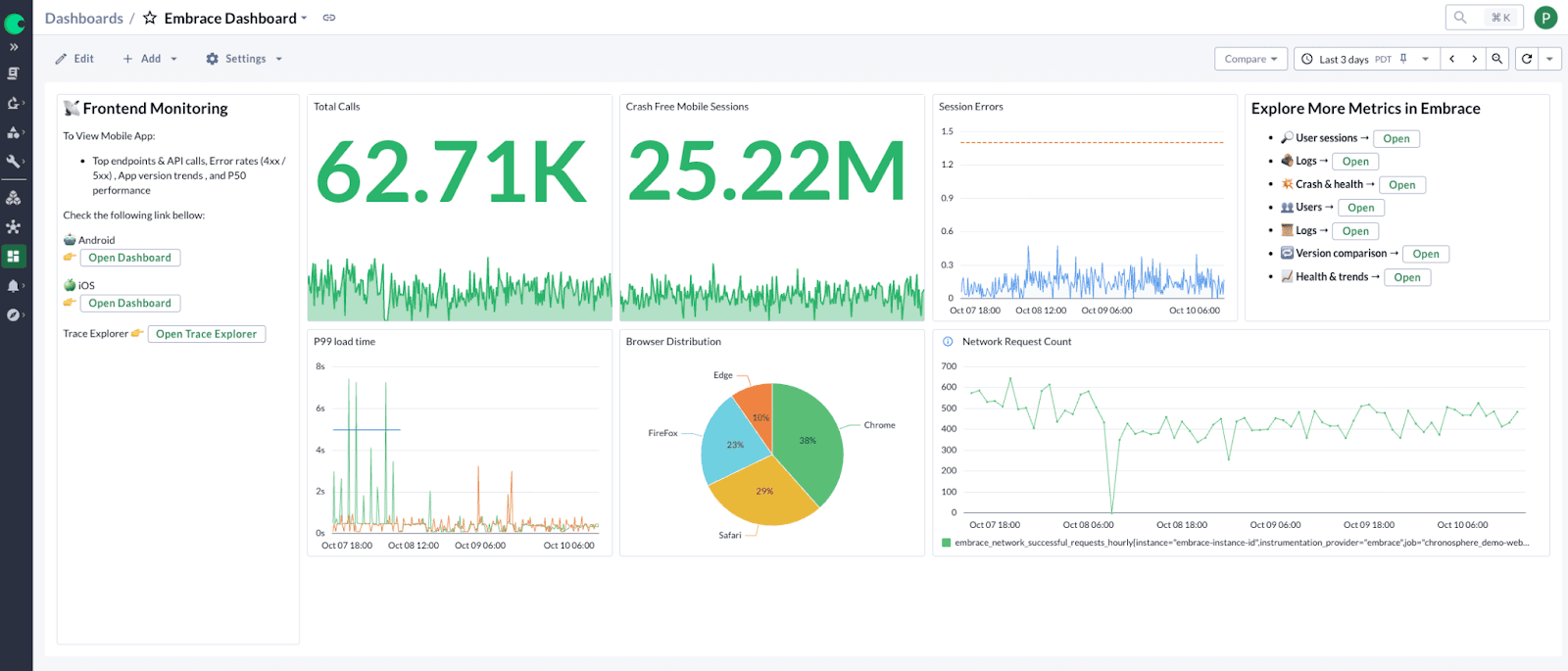Open the Add menu in toolbar
The width and height of the screenshot is (1568, 671).
pos(150,59)
